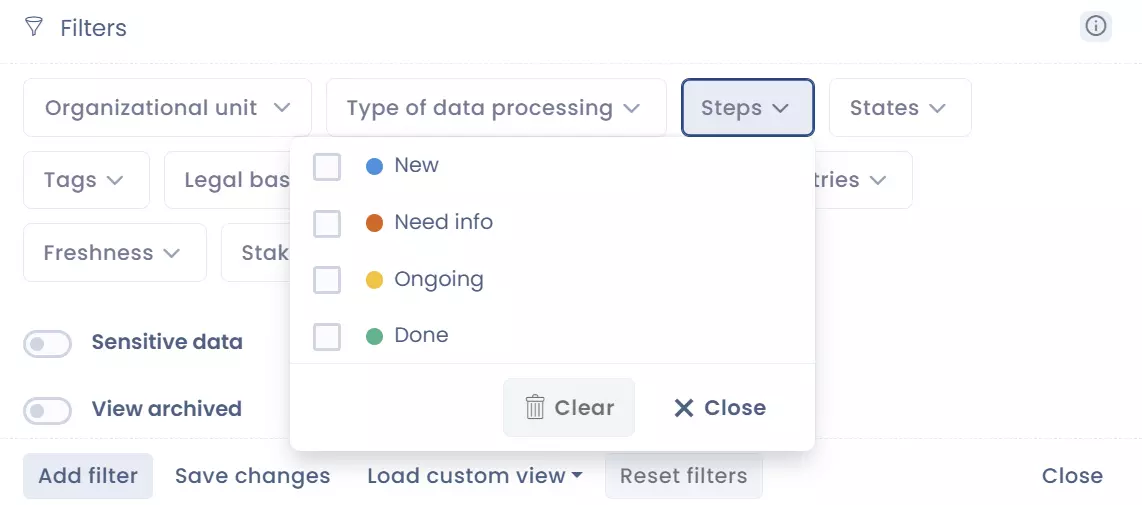Open the Organizational unit dropdown
This screenshot has height=505, width=1142.
(167, 108)
